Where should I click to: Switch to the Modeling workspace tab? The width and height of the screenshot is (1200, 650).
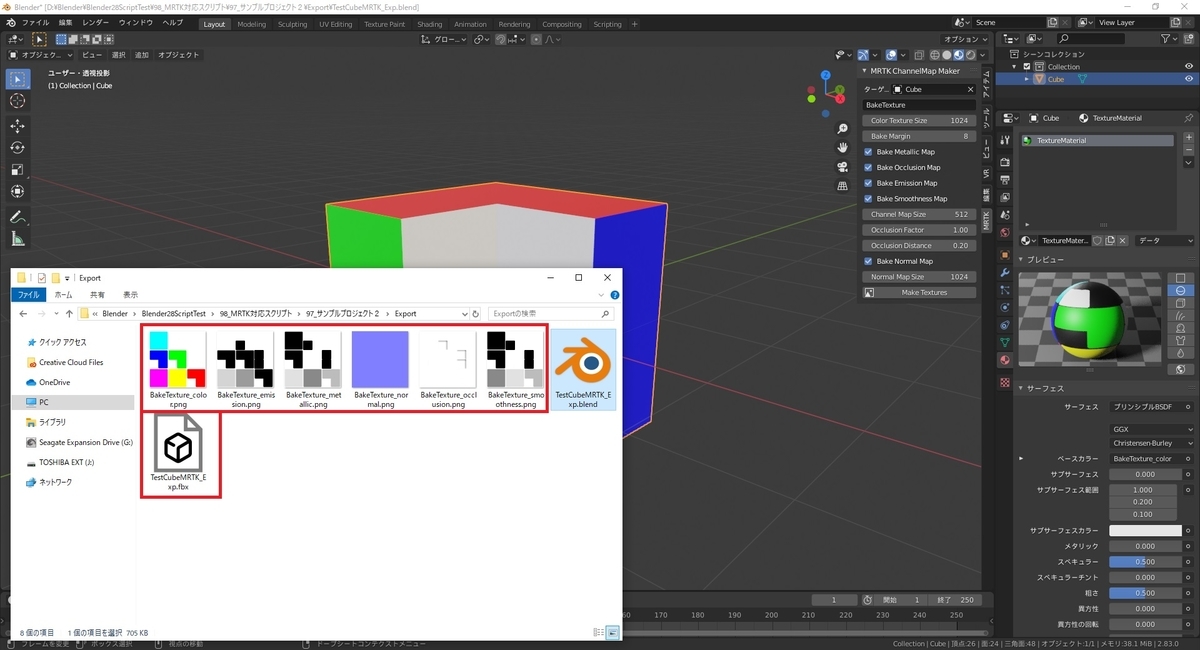pyautogui.click(x=251, y=24)
